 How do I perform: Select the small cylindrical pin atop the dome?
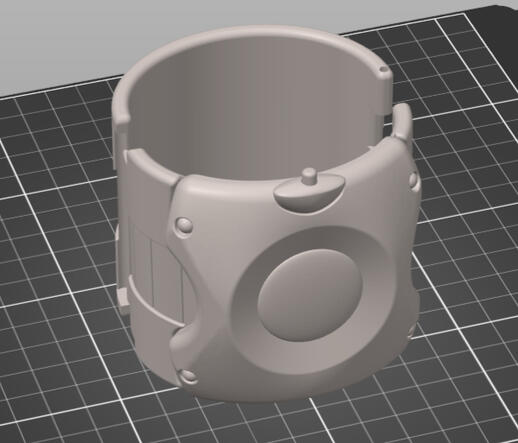(x=308, y=176)
